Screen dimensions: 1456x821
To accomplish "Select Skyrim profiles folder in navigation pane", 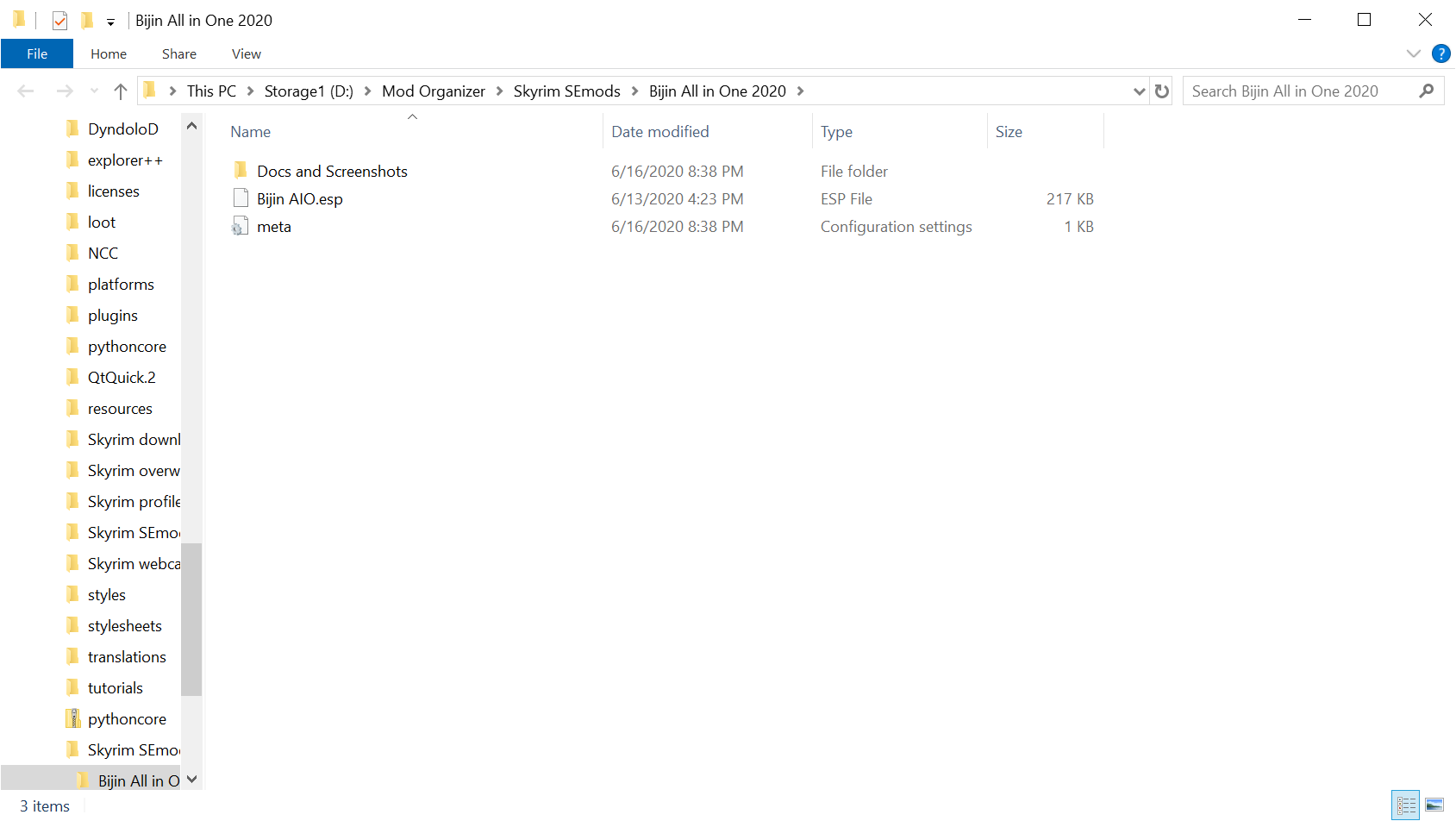I will tap(134, 501).
